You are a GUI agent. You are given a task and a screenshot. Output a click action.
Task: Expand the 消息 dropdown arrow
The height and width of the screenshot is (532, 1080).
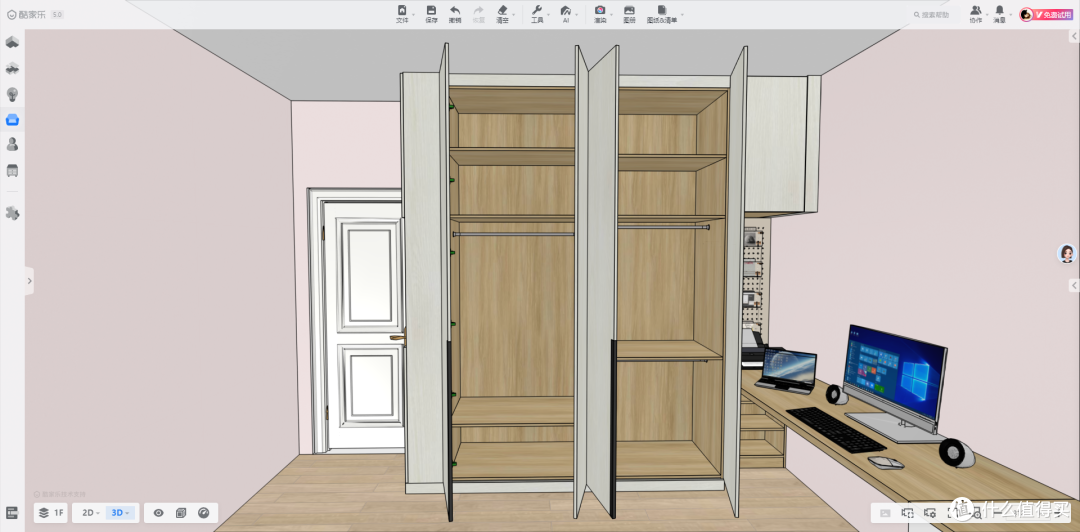1010,14
